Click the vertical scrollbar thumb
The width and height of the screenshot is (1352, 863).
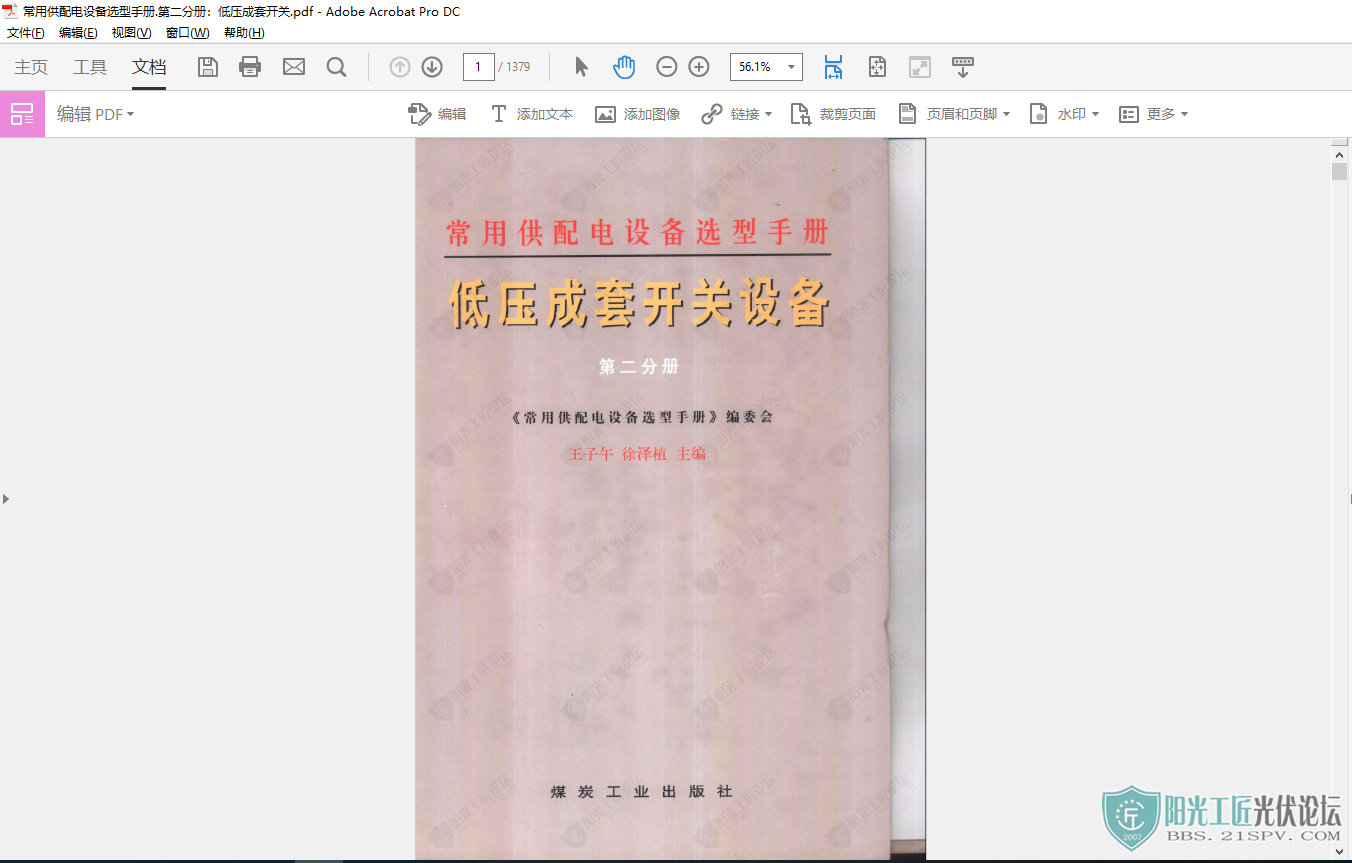coord(1340,171)
